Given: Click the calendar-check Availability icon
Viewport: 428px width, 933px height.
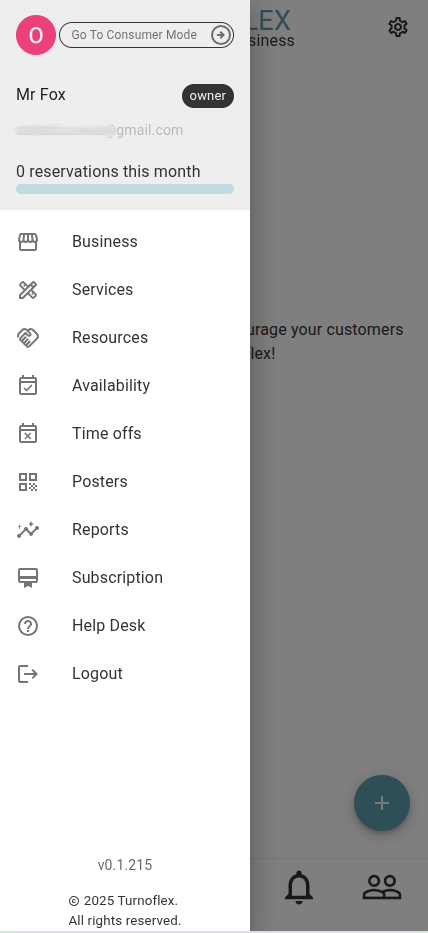Looking at the screenshot, I should tap(28, 386).
